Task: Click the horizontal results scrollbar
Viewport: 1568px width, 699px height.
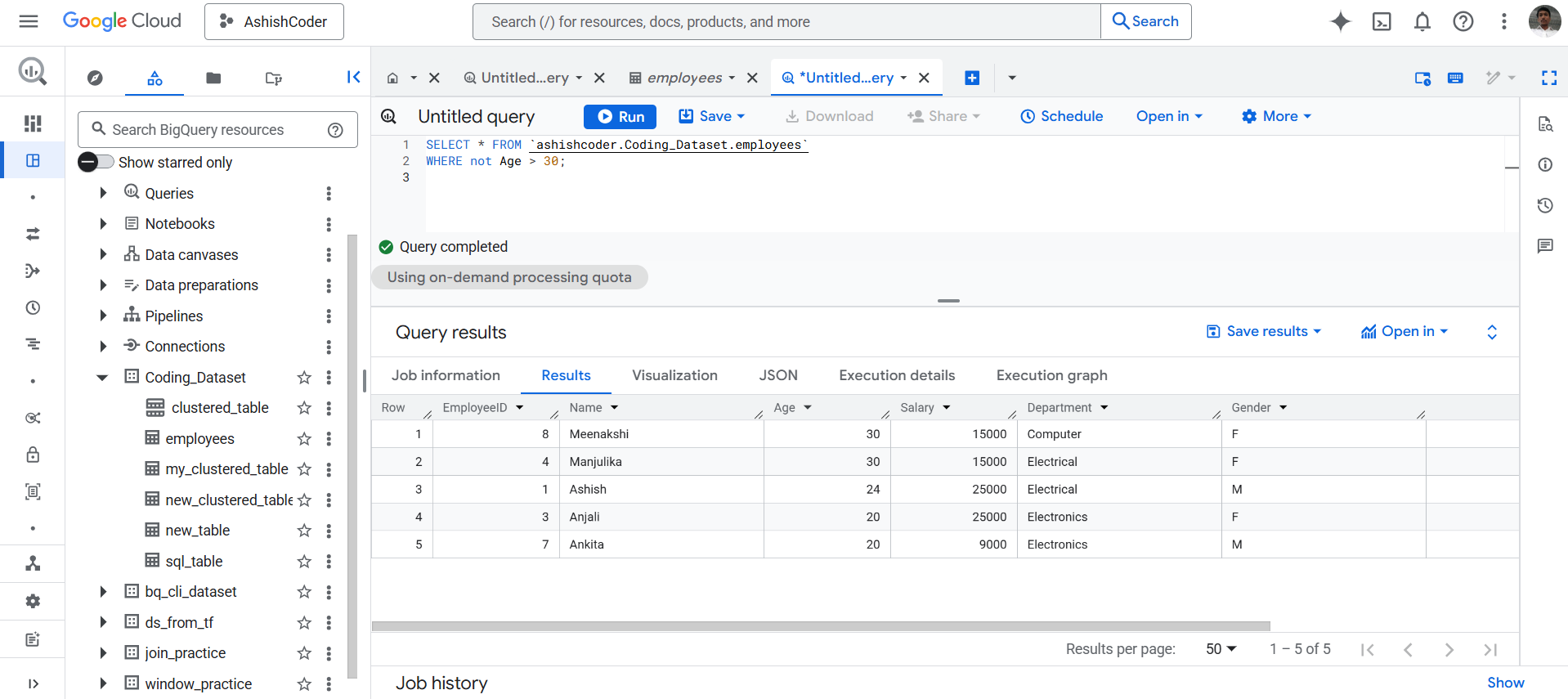Action: pyautogui.click(x=821, y=626)
